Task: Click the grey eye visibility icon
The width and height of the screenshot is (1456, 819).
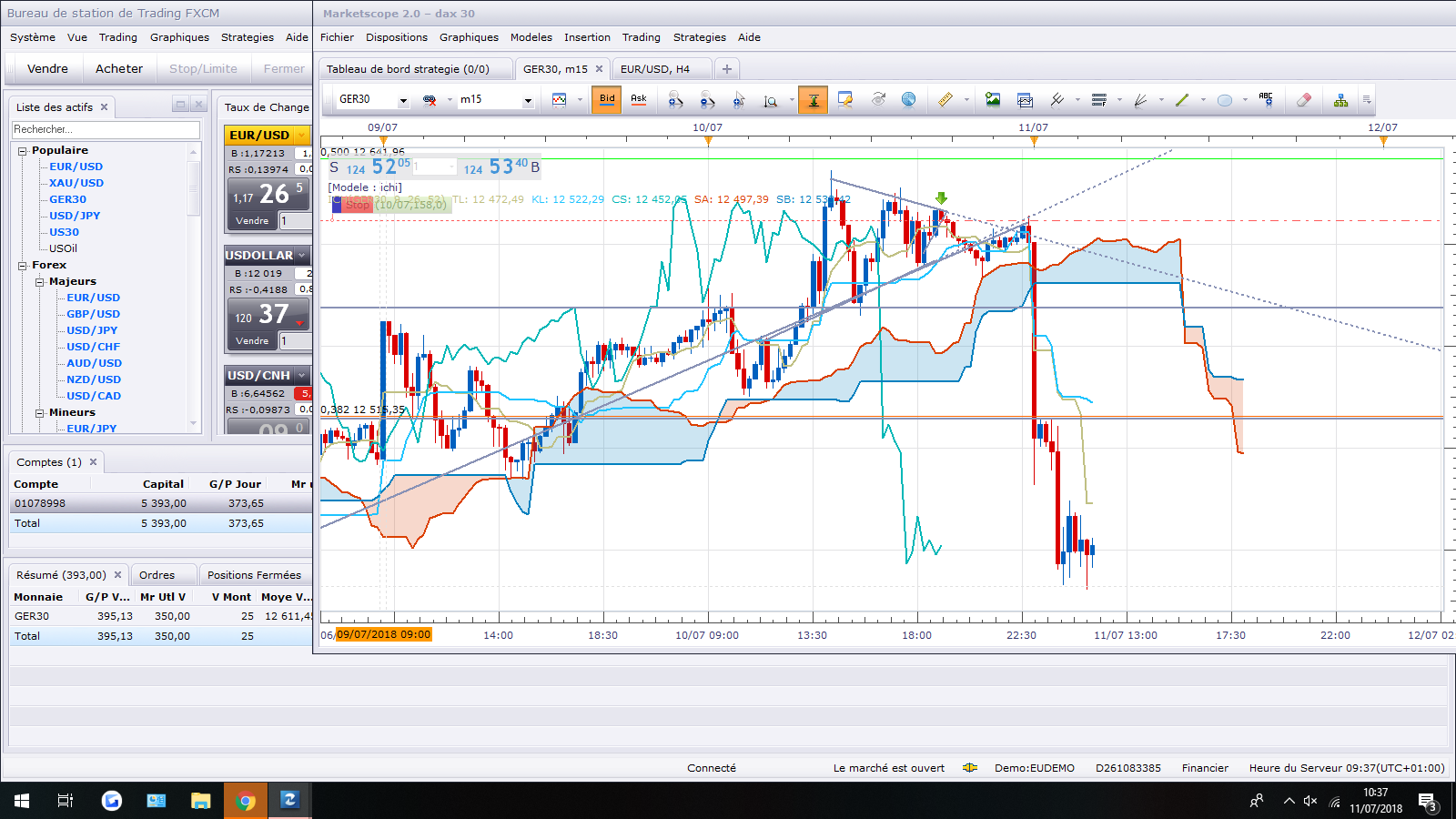Action: [878, 100]
